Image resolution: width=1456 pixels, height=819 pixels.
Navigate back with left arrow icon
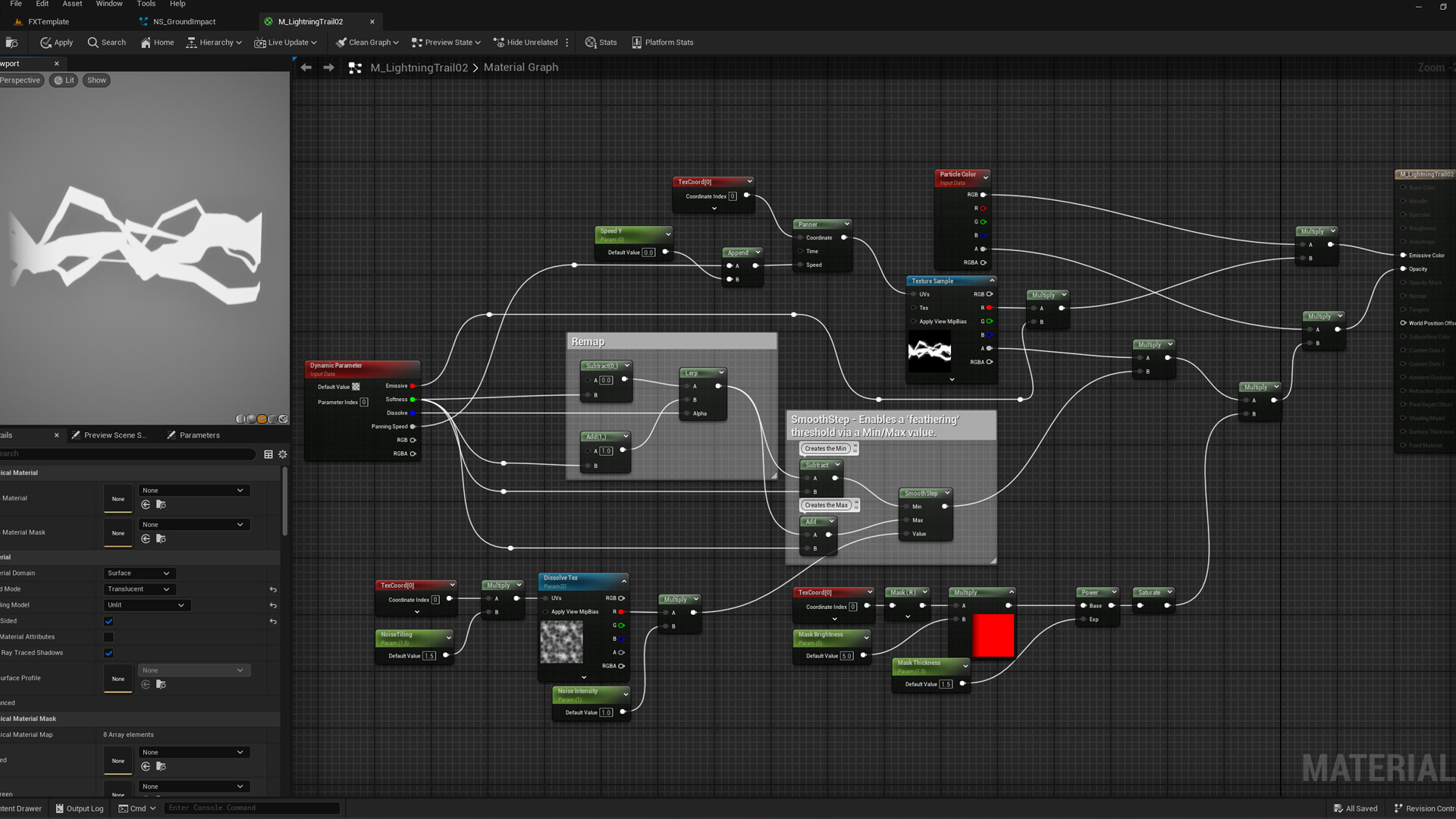pyautogui.click(x=306, y=67)
